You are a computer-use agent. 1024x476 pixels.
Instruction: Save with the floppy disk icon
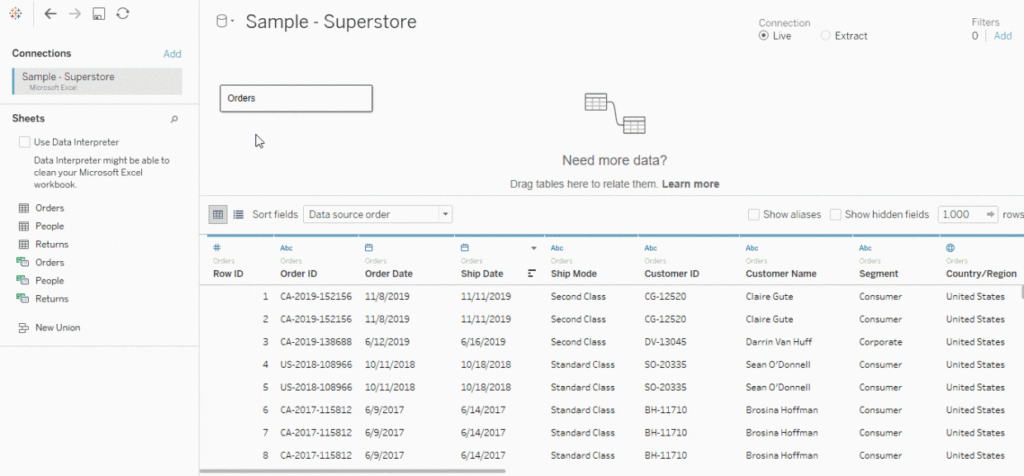99,14
